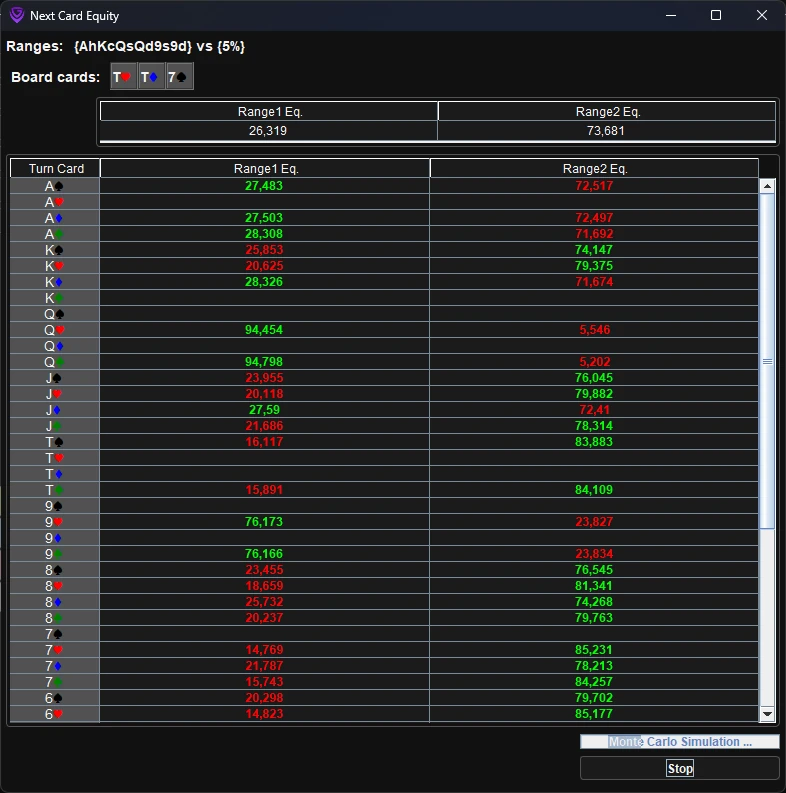786x793 pixels.
Task: Click the vertical scrollbar thumb grip
Action: pos(768,361)
